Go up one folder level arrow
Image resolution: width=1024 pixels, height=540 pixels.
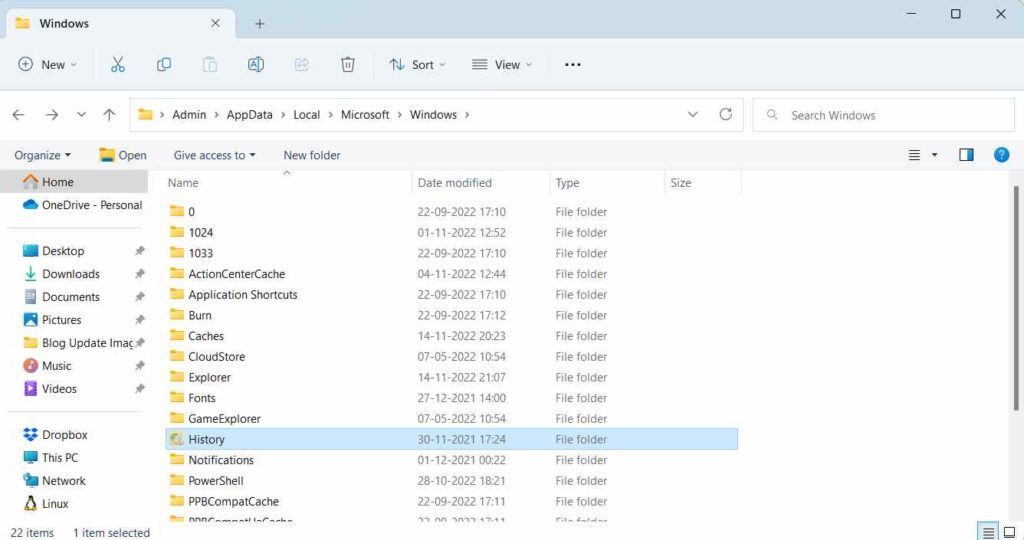pyautogui.click(x=109, y=115)
